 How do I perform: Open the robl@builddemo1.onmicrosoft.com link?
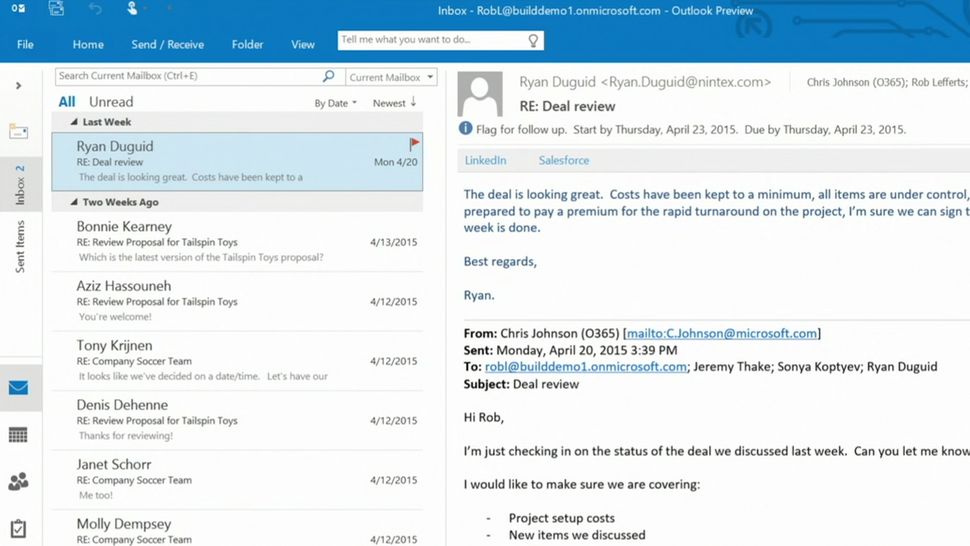point(585,367)
